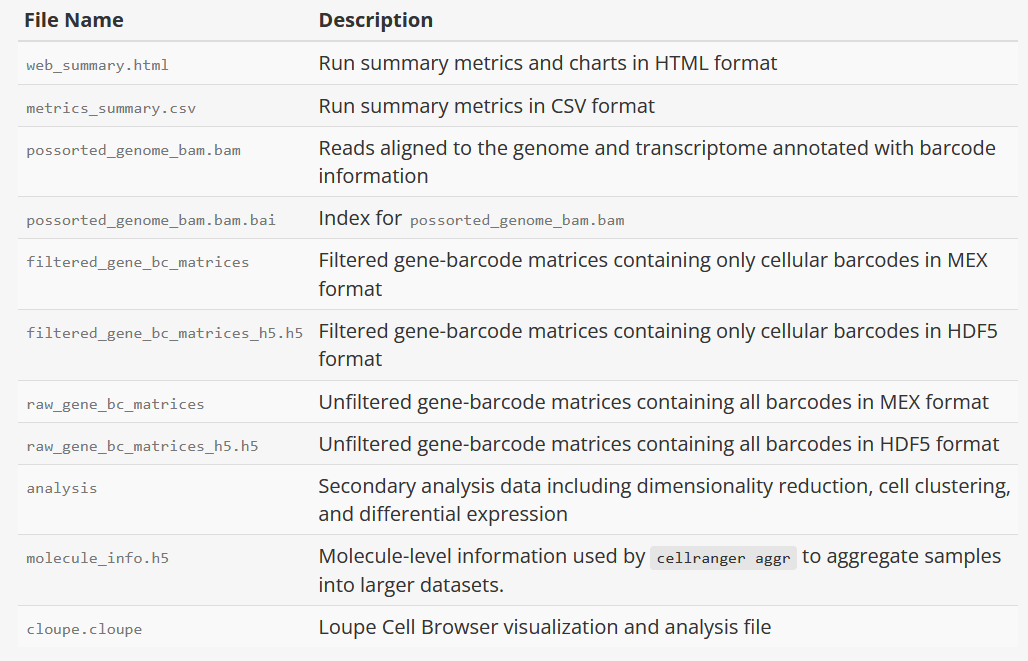Click the Run summary metrics and charts in HTML text
1028x661 pixels.
(x=548, y=63)
